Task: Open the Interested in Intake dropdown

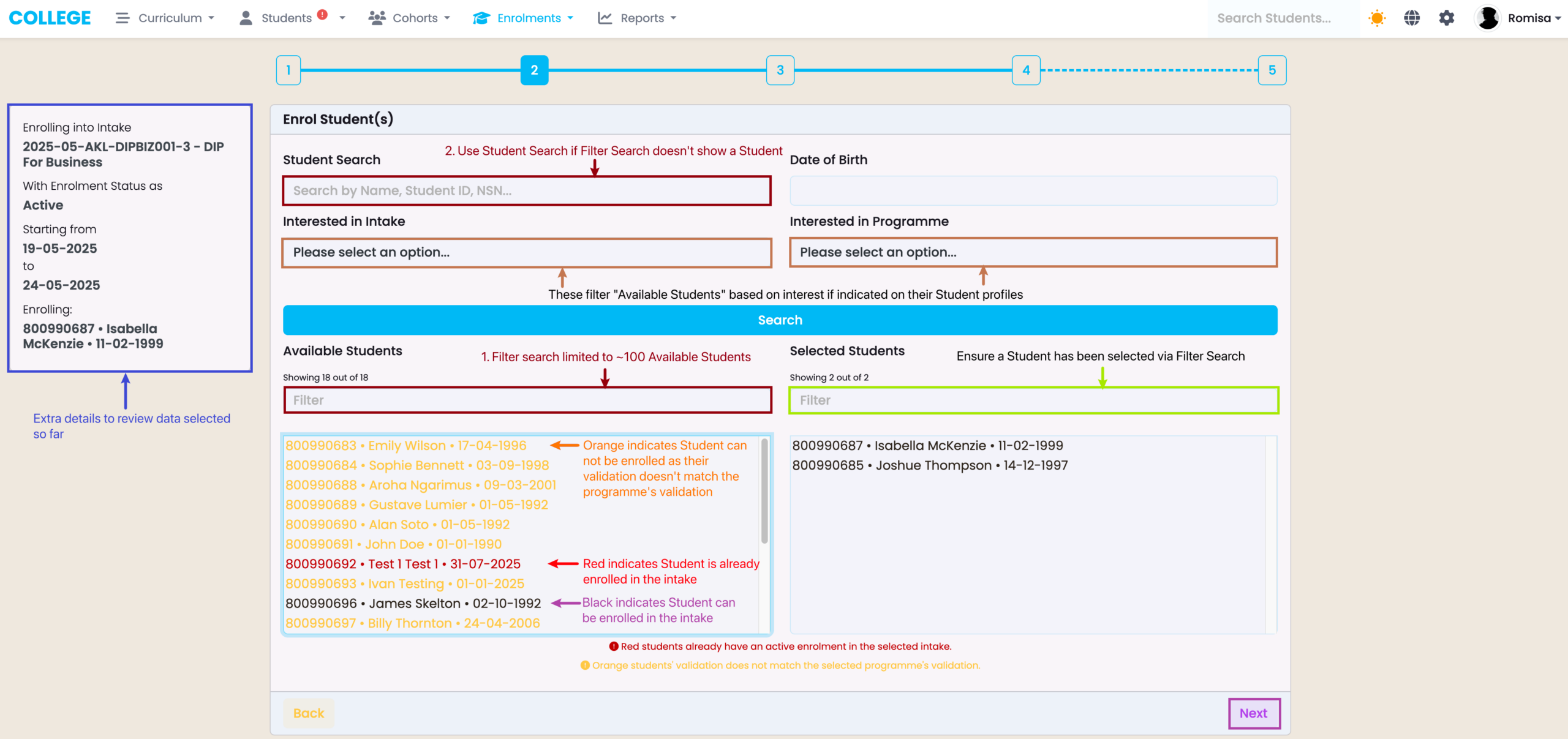Action: tap(526, 252)
